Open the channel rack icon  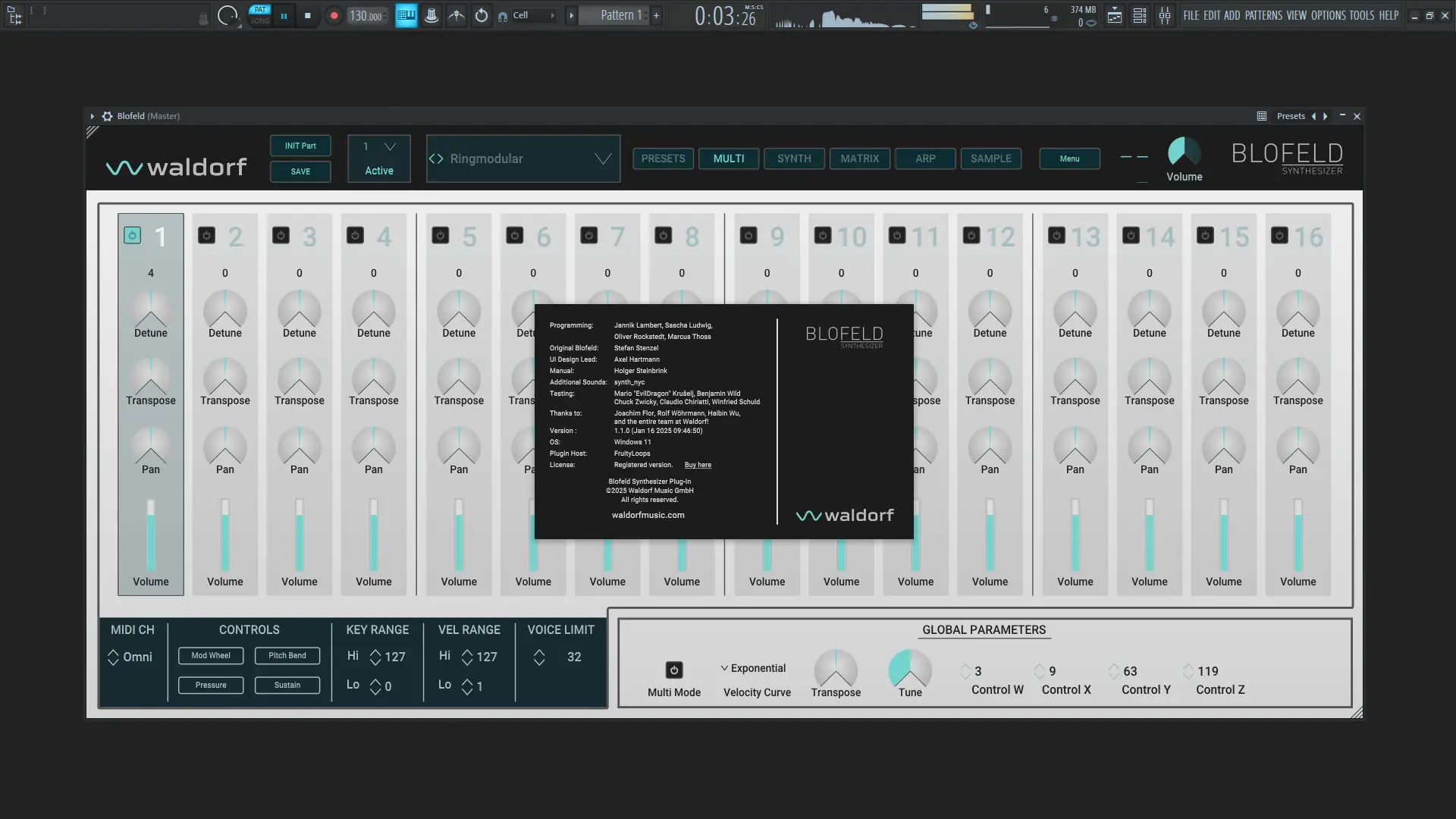[x=1140, y=15]
